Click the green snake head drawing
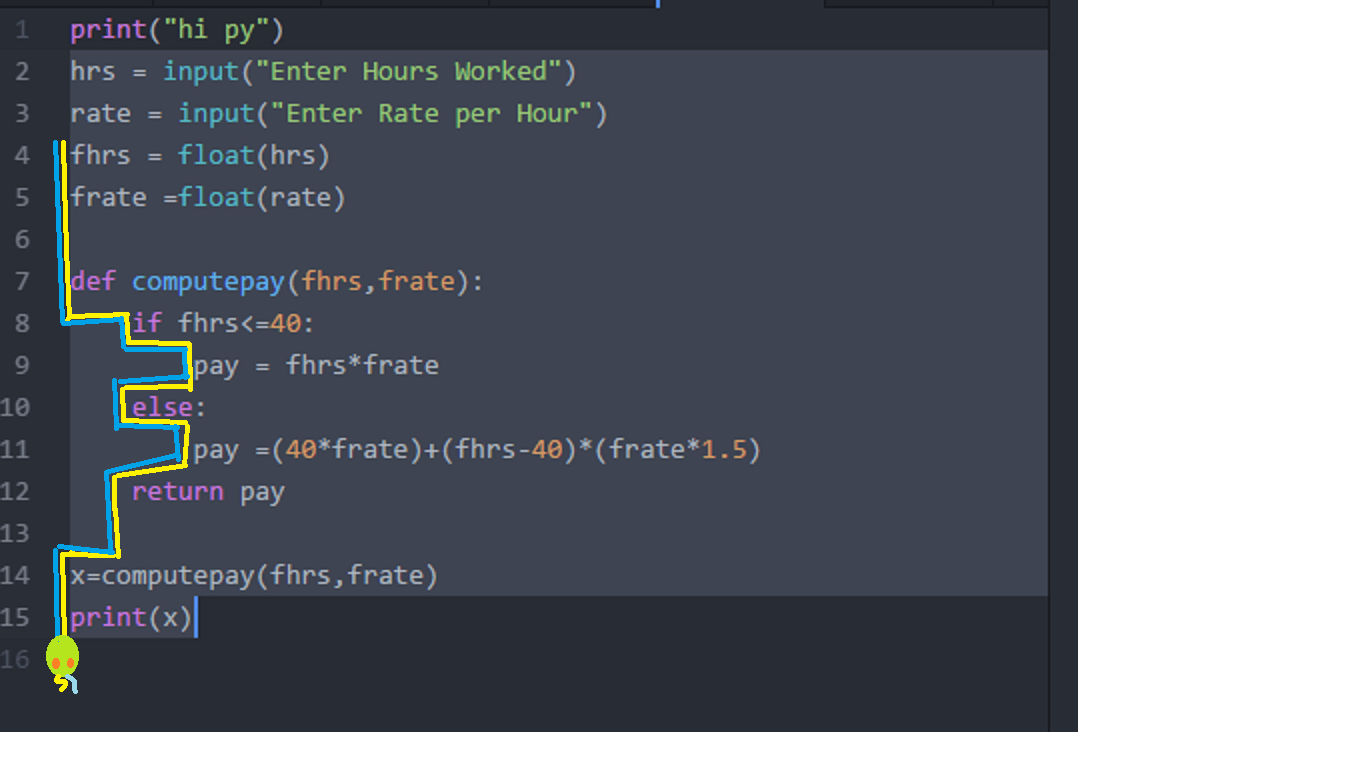 (62, 657)
